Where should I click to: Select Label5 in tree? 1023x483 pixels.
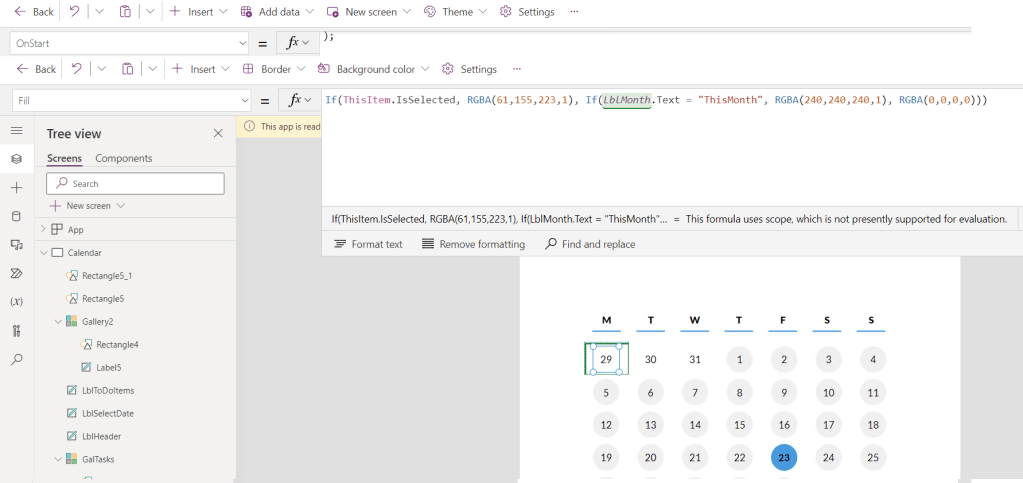(x=108, y=367)
